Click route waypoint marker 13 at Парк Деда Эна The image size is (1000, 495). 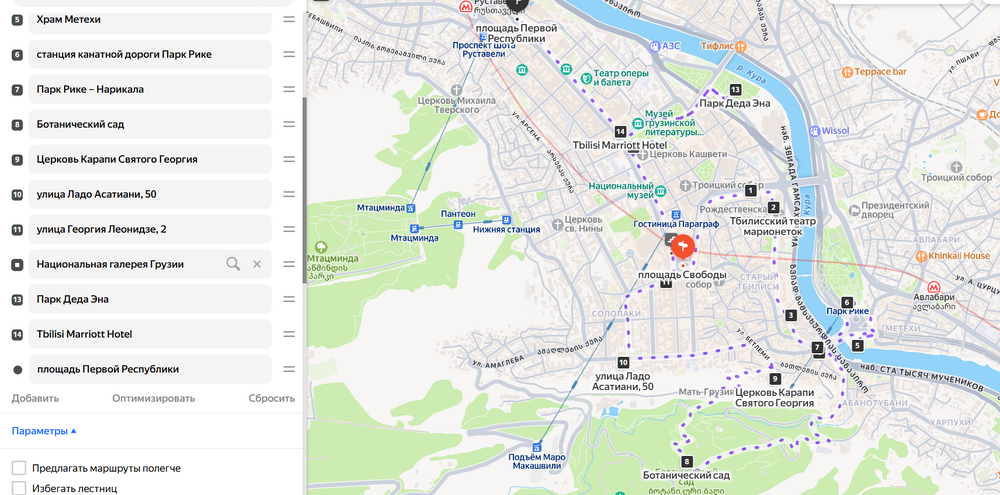coord(735,90)
